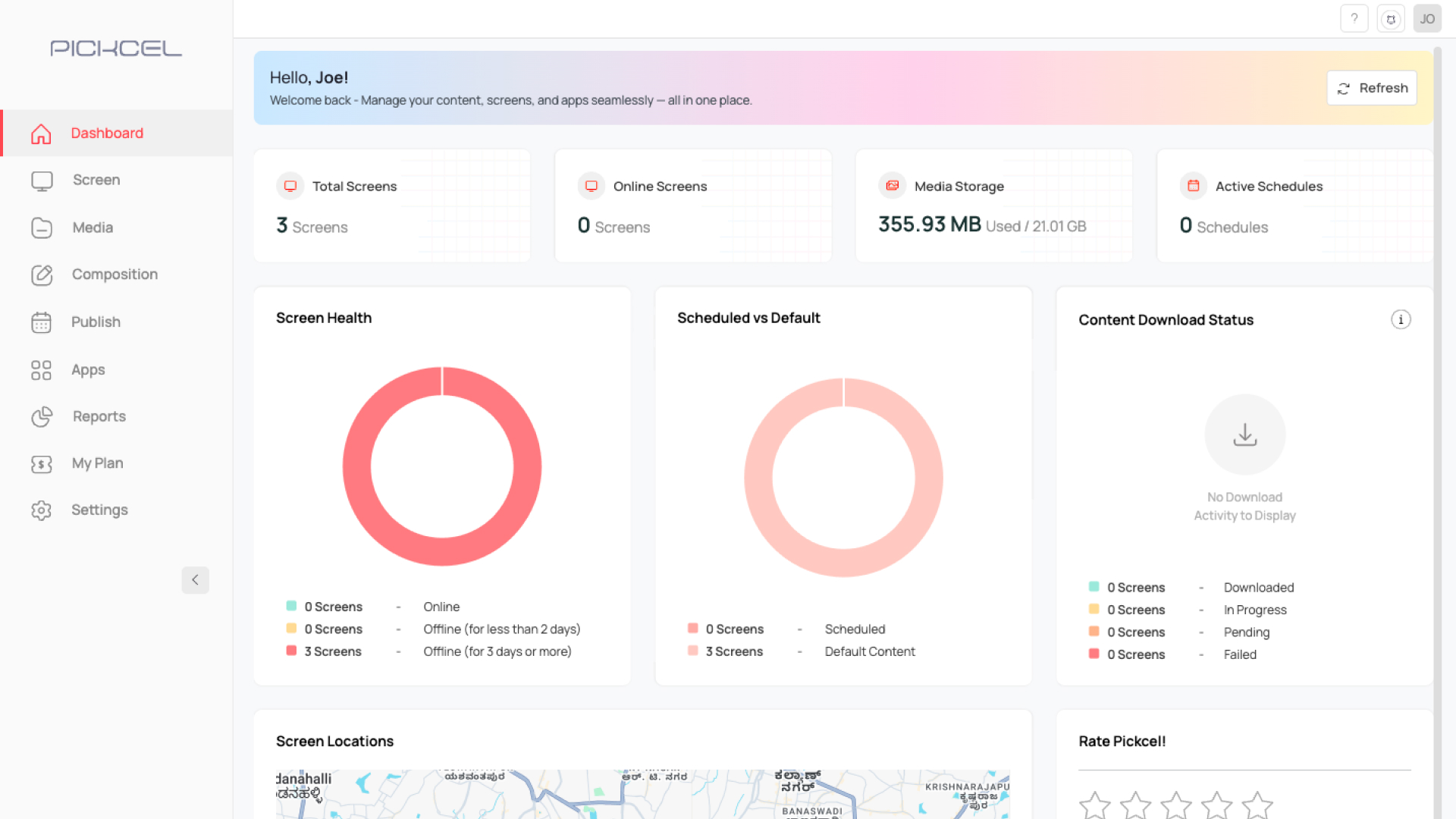
Task: Open Publish using the calendar icon
Action: click(42, 322)
